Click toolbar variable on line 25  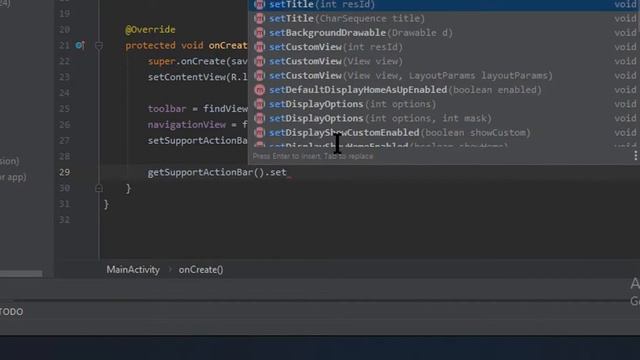(167, 109)
